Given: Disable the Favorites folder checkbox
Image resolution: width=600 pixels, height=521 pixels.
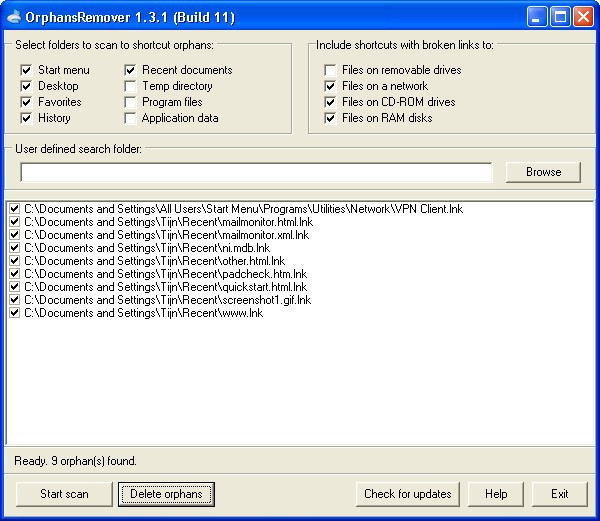Looking at the screenshot, I should [x=26, y=102].
